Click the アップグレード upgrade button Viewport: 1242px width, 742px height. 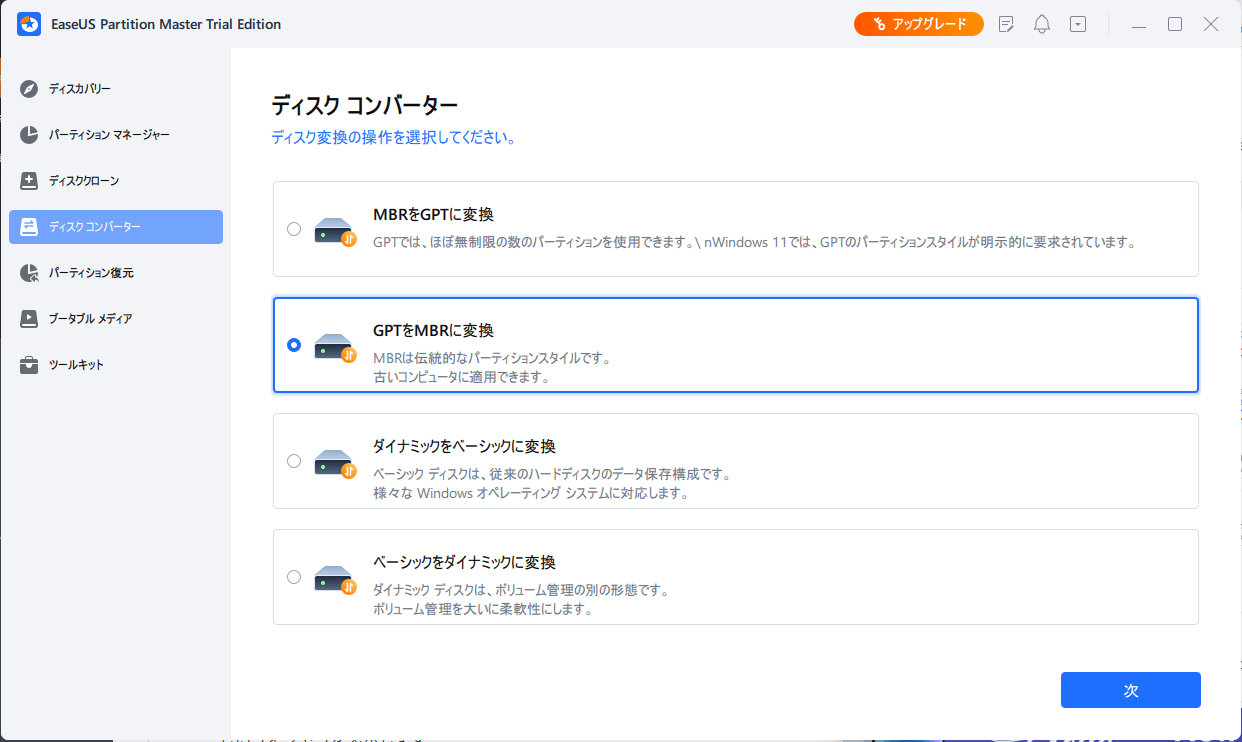click(918, 24)
